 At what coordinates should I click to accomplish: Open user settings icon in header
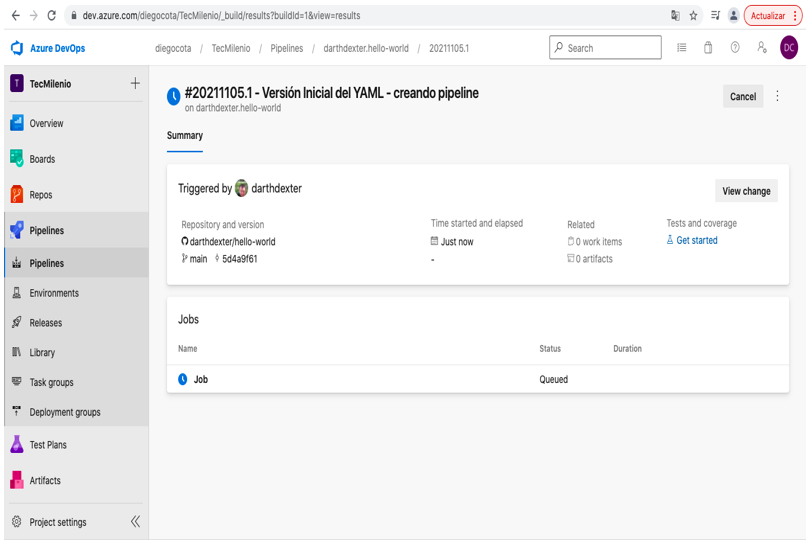[x=762, y=48]
